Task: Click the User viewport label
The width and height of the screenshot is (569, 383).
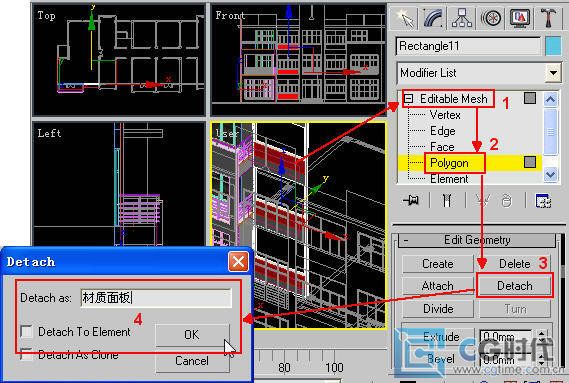Action: click(226, 133)
